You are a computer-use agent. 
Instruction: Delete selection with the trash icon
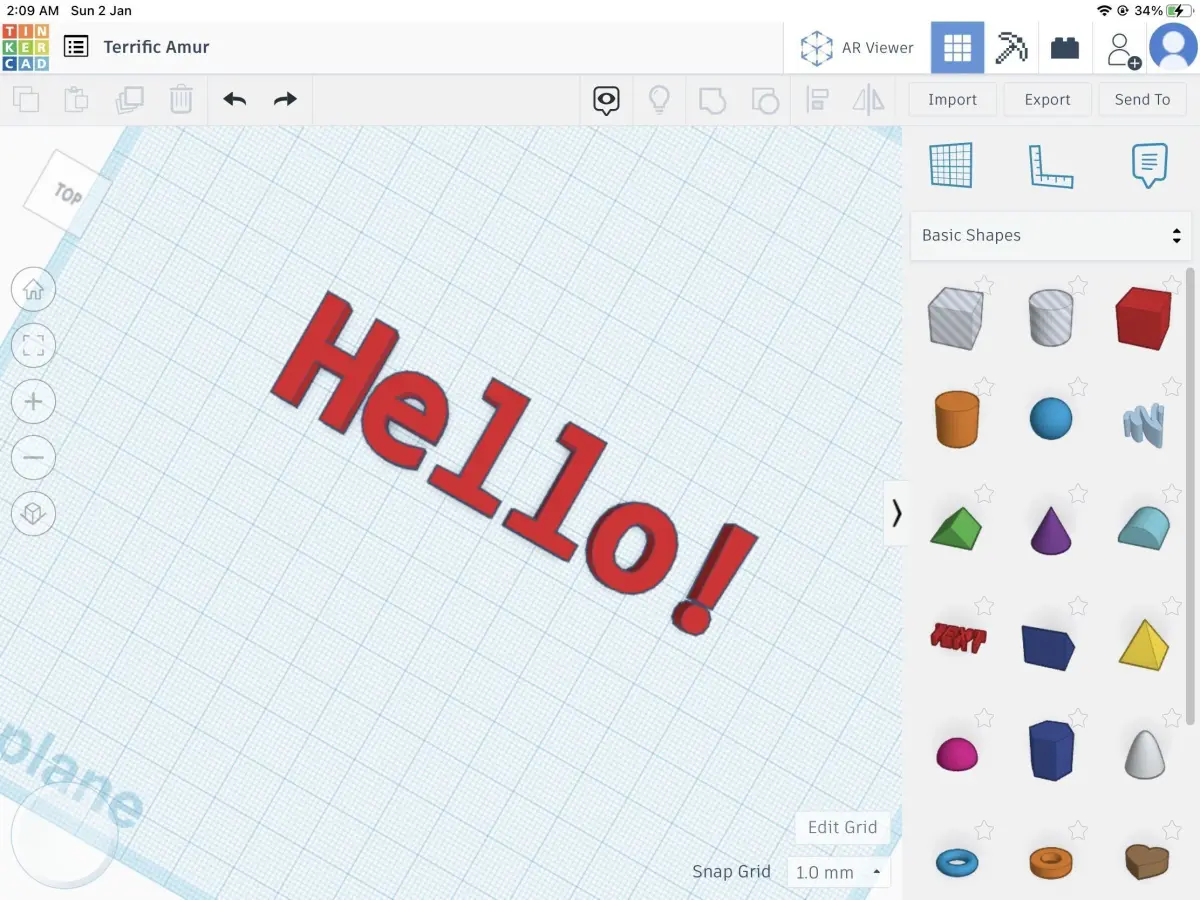[x=181, y=99]
